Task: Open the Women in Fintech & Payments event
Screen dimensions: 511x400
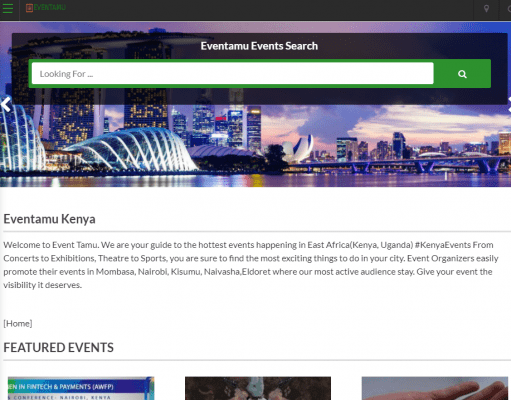Action: 81,388
